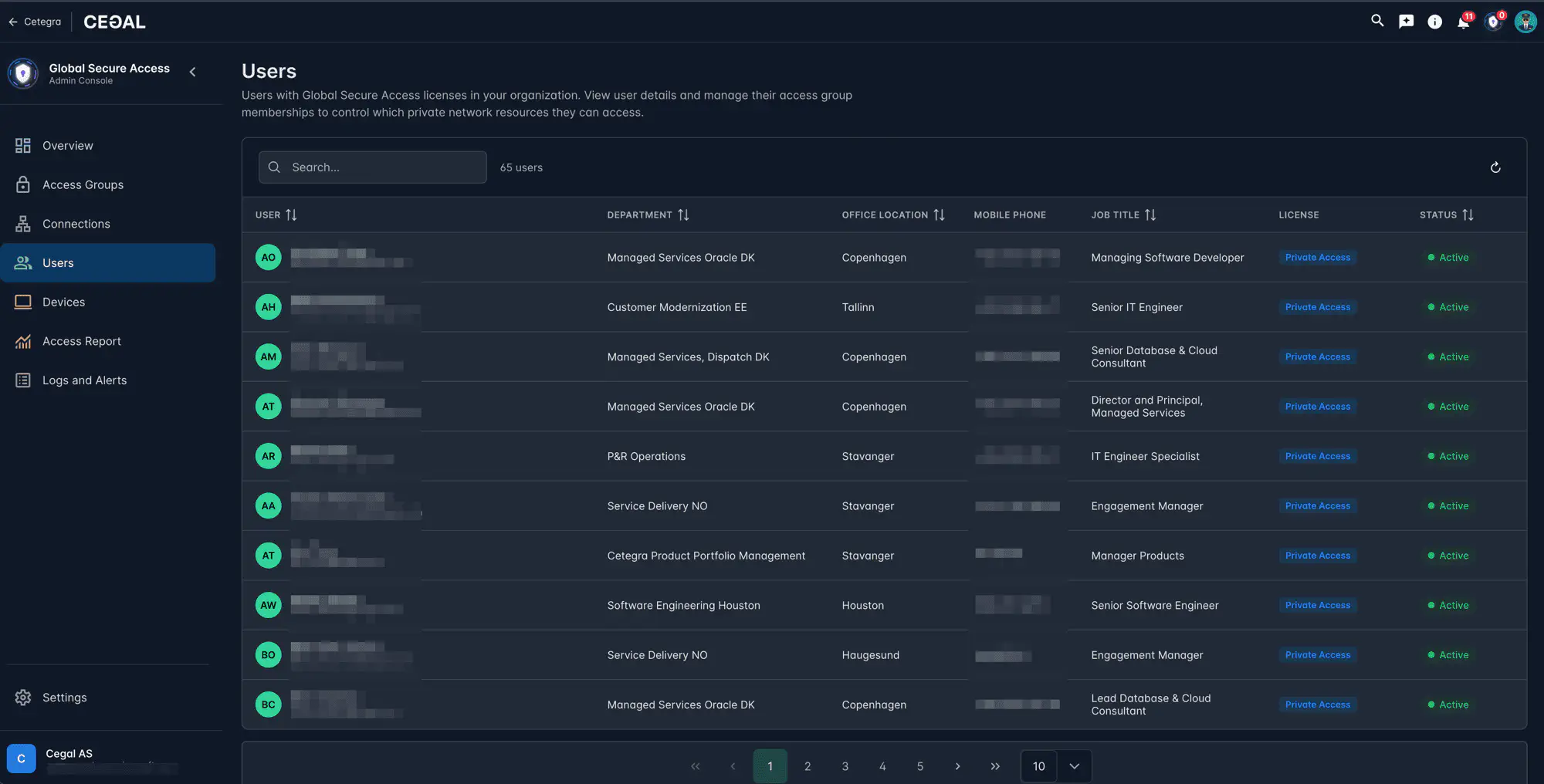Click 'Director and Principal, Managed Services' title
The image size is (1544, 784).
tap(1147, 407)
